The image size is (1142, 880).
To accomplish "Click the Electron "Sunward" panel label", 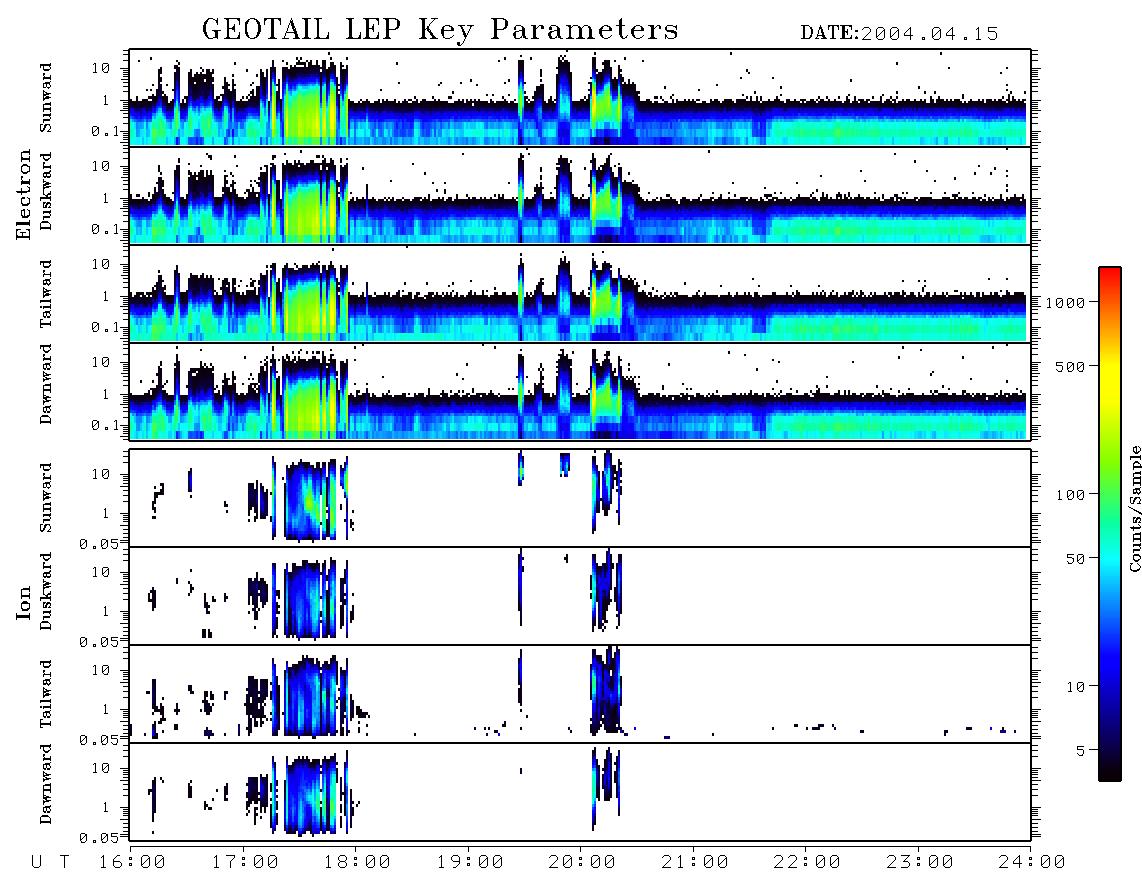I will pos(46,98).
